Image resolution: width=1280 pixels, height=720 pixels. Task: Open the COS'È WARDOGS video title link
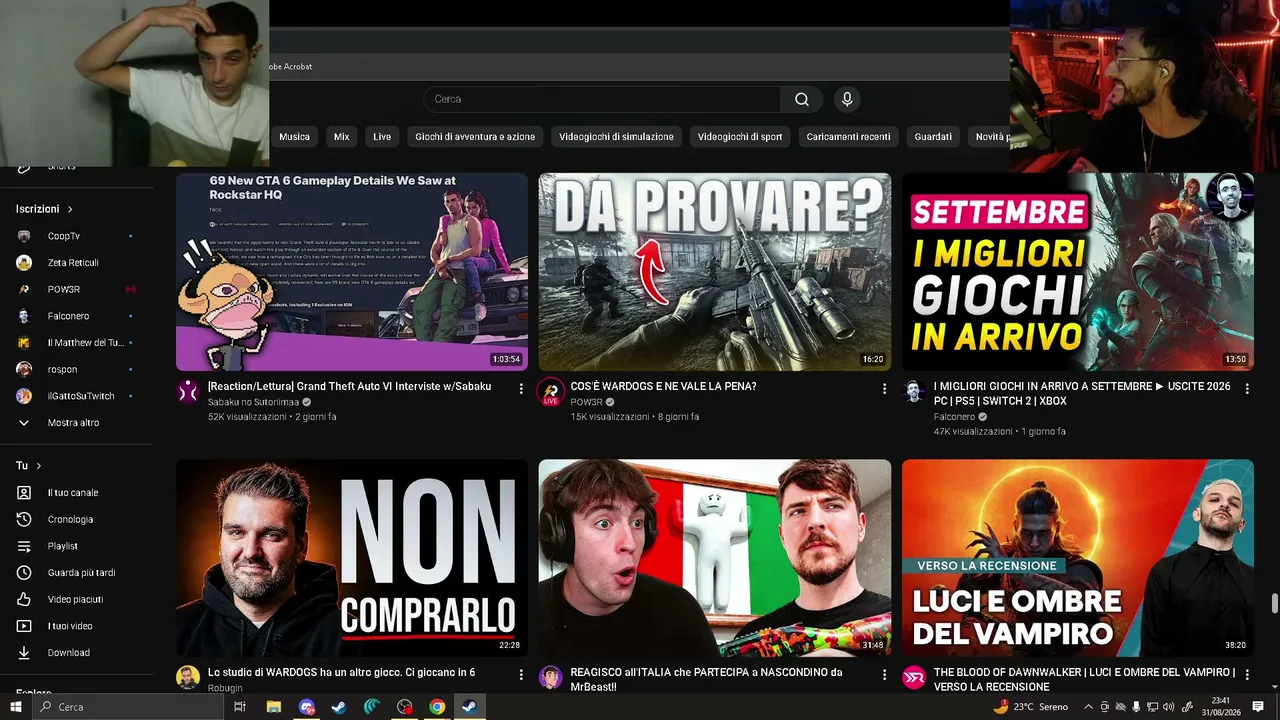[x=663, y=386]
